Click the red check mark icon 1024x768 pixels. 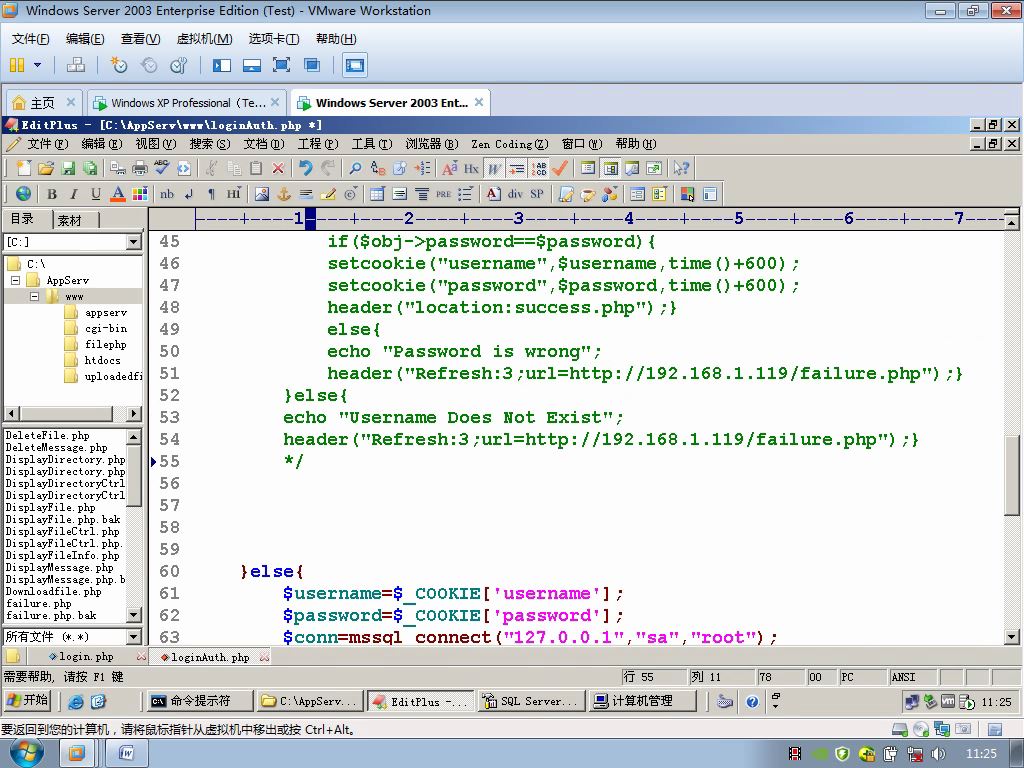(x=560, y=168)
